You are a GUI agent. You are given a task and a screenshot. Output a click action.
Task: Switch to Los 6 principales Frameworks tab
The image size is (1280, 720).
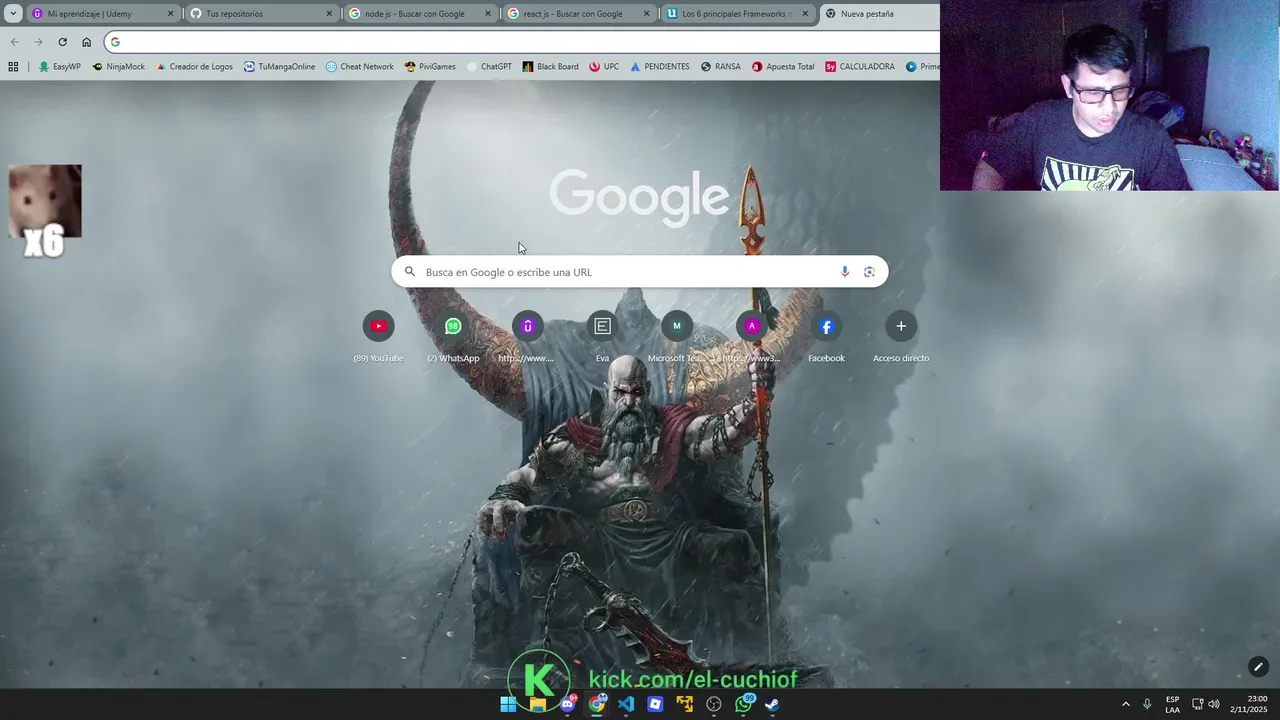point(737,14)
